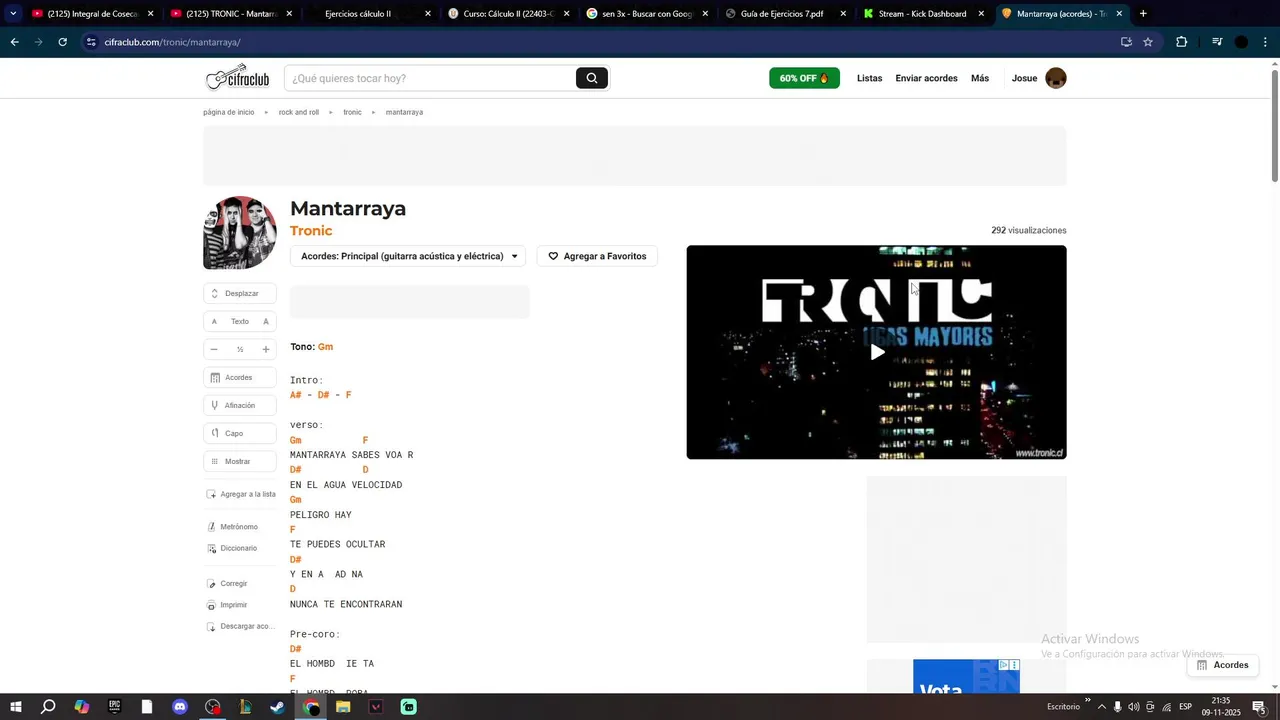Decrease text size with small A
Screen dimensions: 1280x720
point(214,321)
